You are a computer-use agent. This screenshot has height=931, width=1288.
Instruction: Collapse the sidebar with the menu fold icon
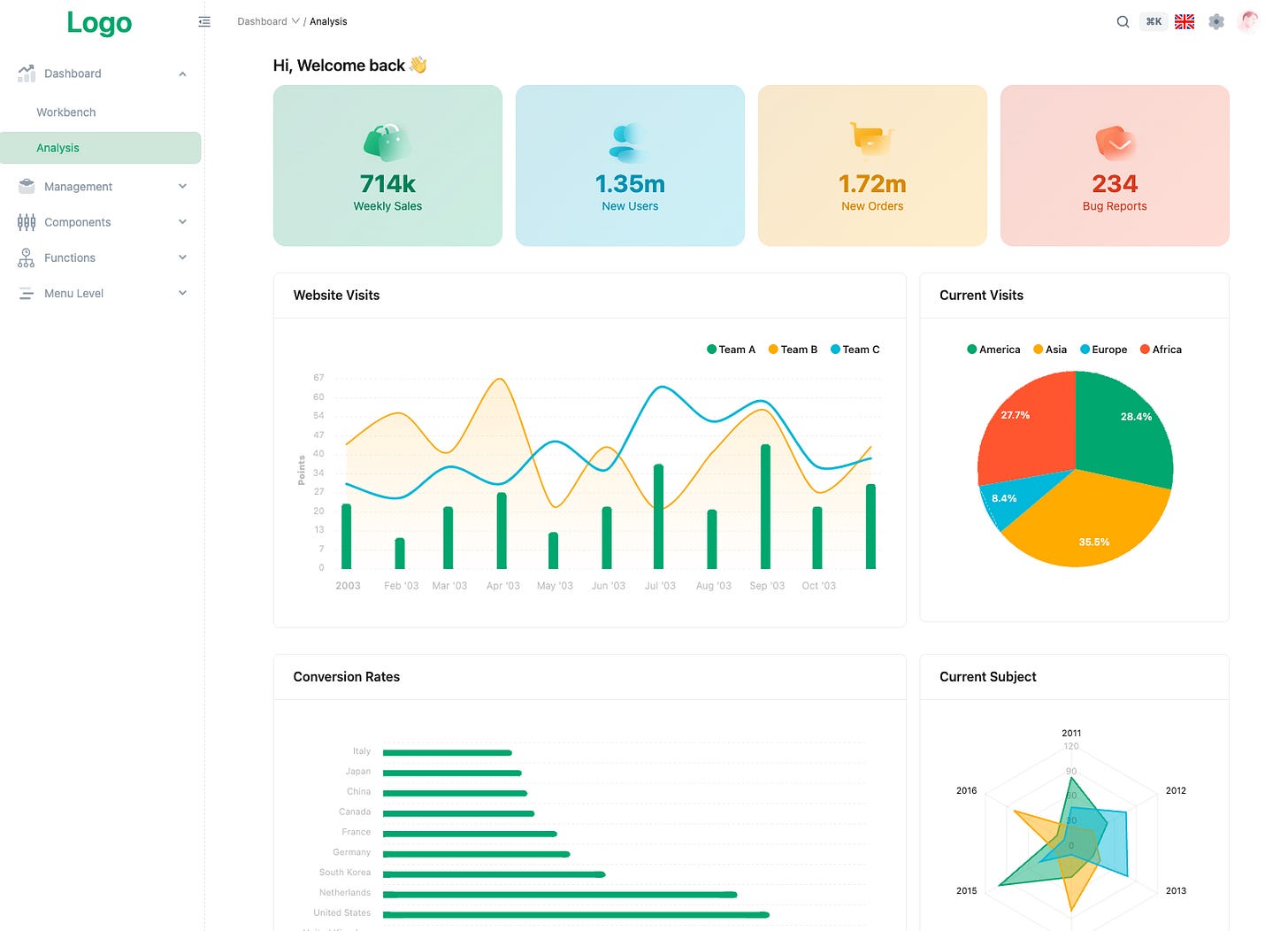204,21
